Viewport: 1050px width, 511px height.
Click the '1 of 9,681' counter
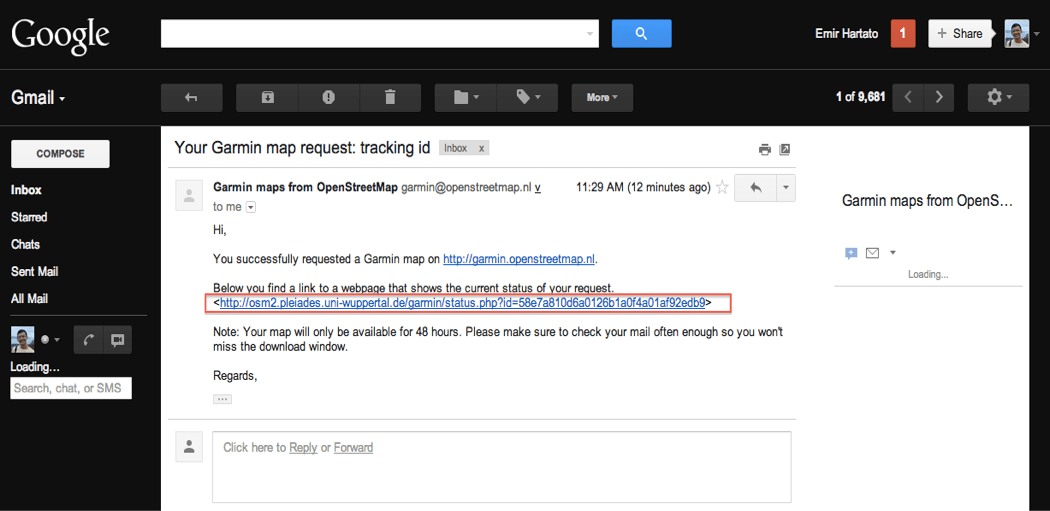[860, 98]
